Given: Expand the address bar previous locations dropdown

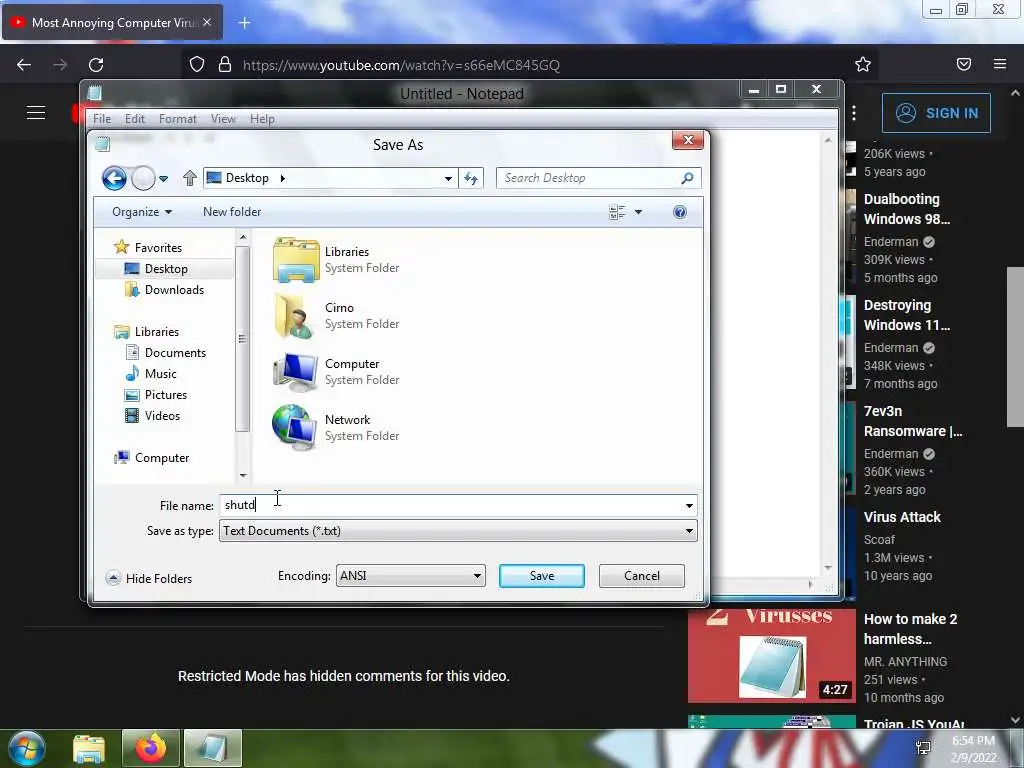Looking at the screenshot, I should (x=448, y=178).
